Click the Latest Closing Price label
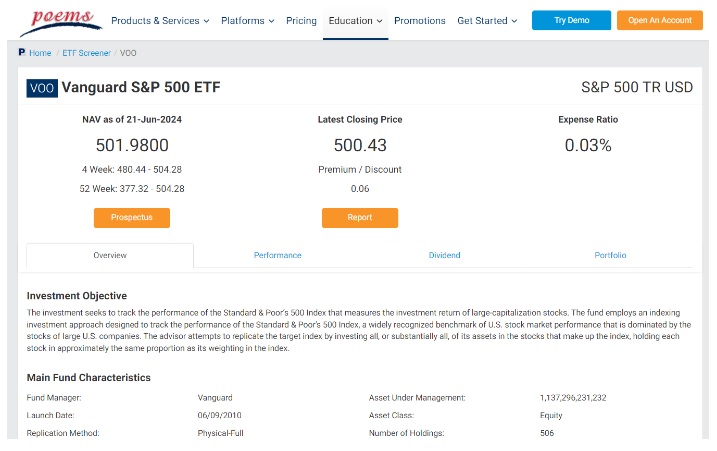The height and width of the screenshot is (451, 717). click(360, 120)
